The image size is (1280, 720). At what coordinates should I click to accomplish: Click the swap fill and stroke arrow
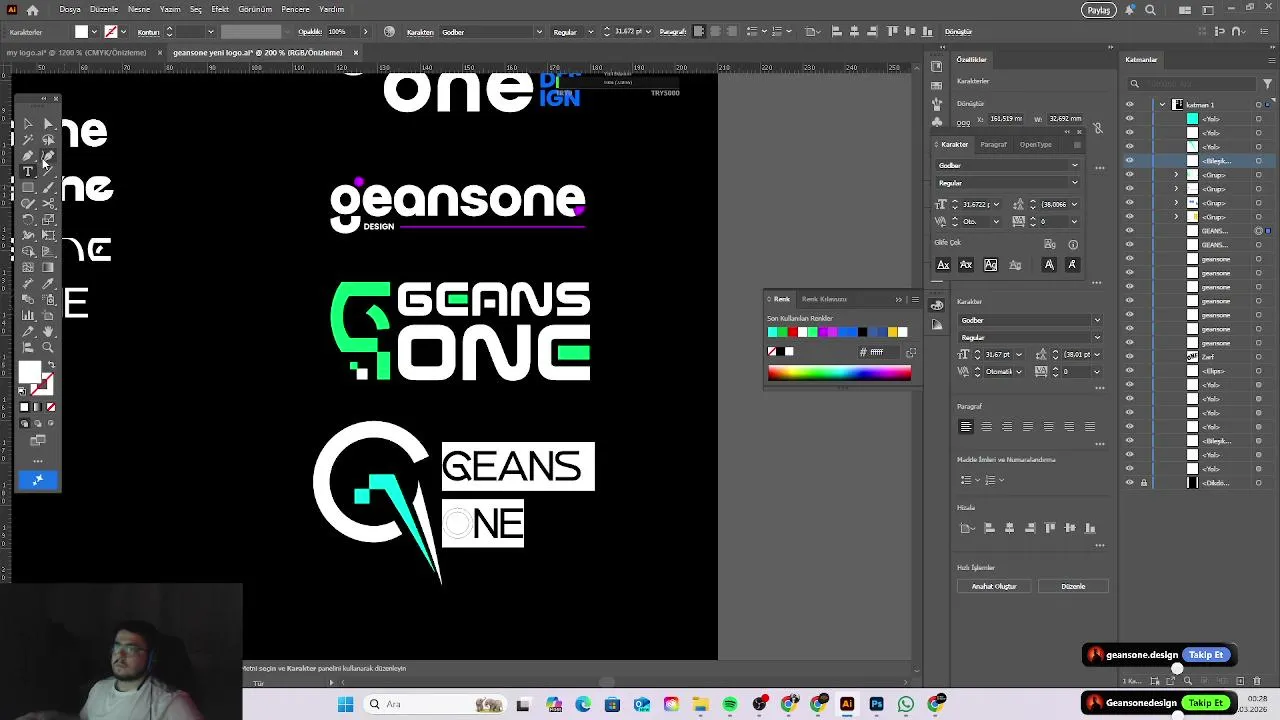coord(51,364)
